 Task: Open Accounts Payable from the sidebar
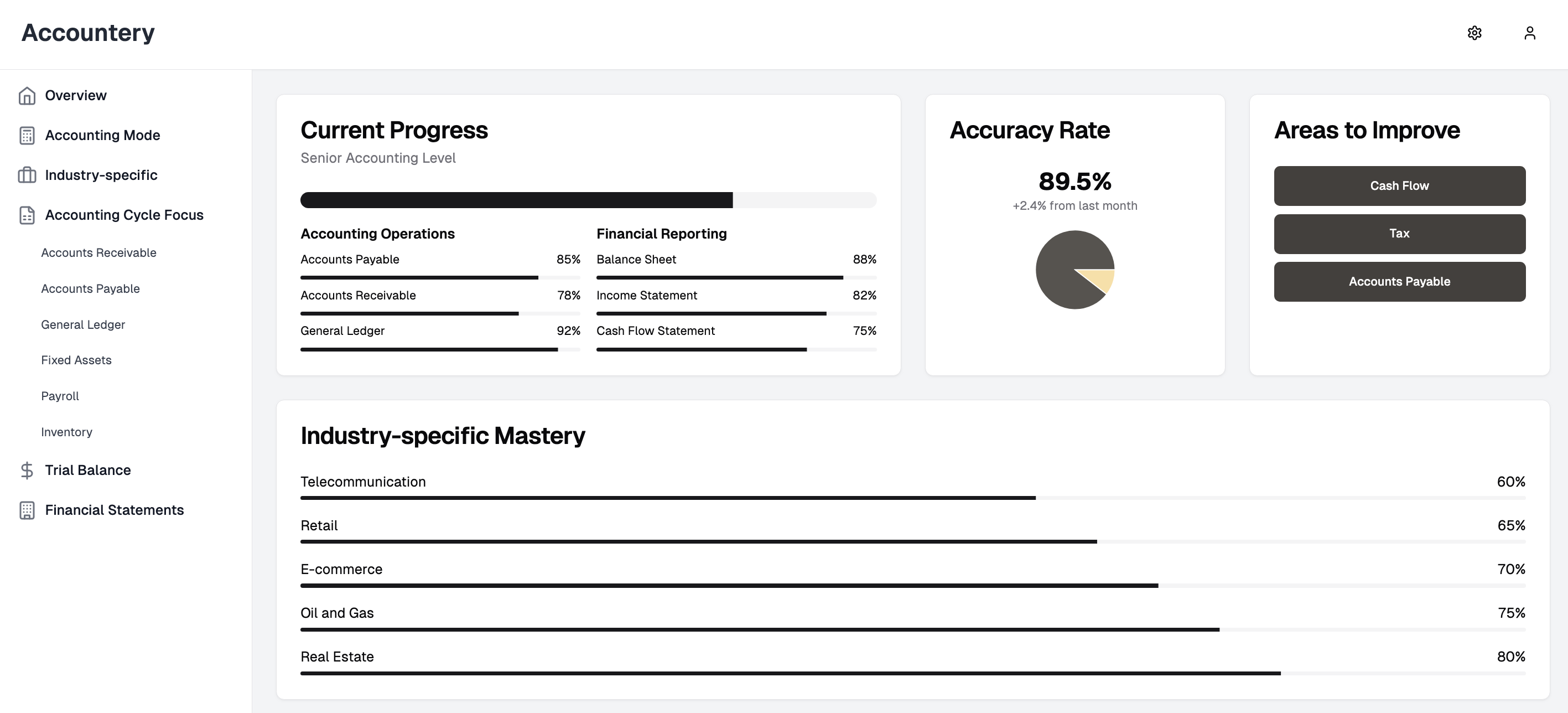(90, 288)
